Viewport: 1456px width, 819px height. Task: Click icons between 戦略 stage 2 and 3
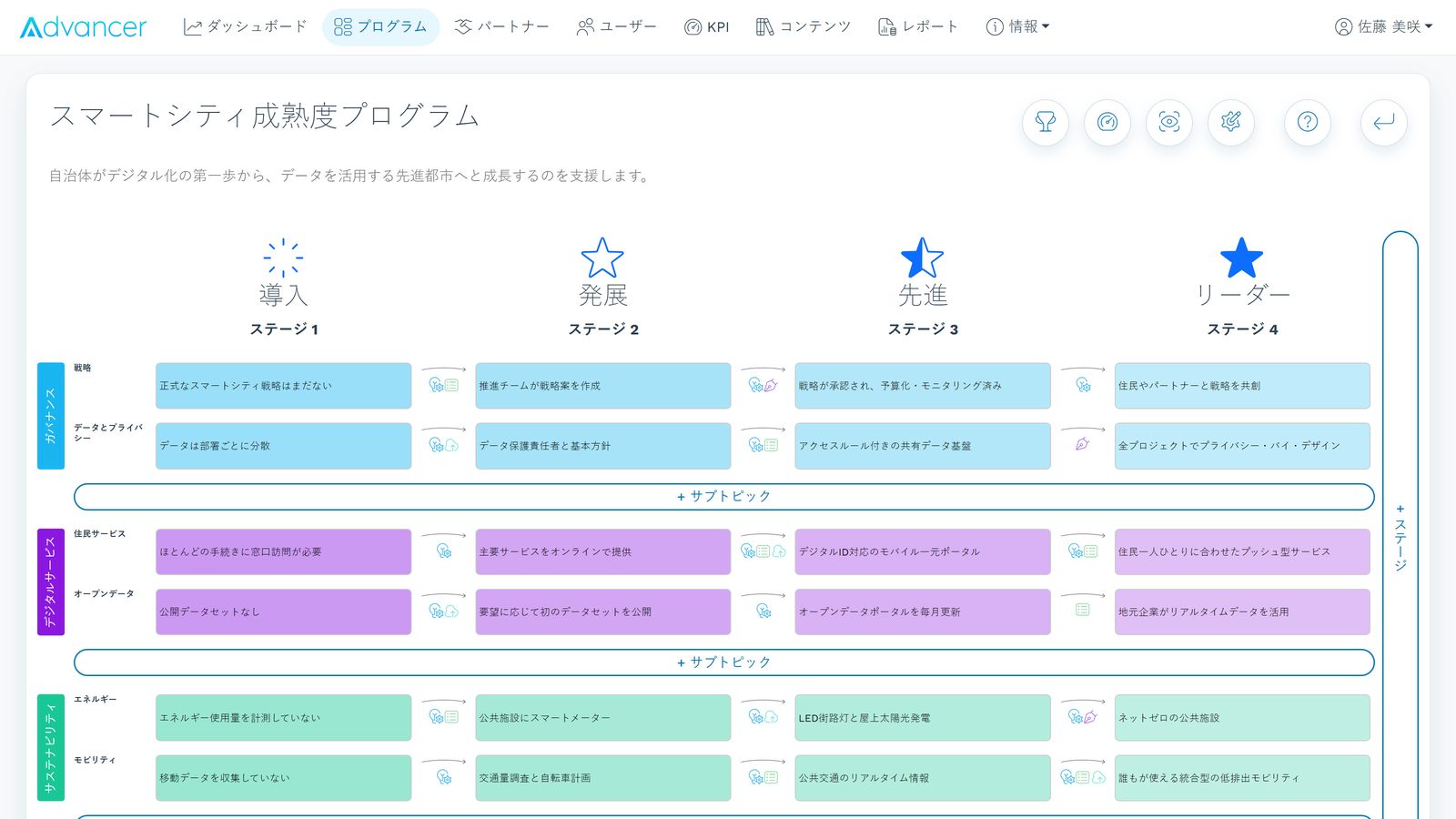point(763,385)
